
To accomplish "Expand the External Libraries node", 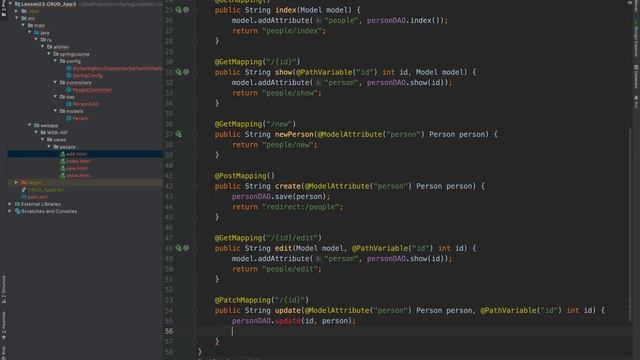I will pyautogui.click(x=10, y=204).
